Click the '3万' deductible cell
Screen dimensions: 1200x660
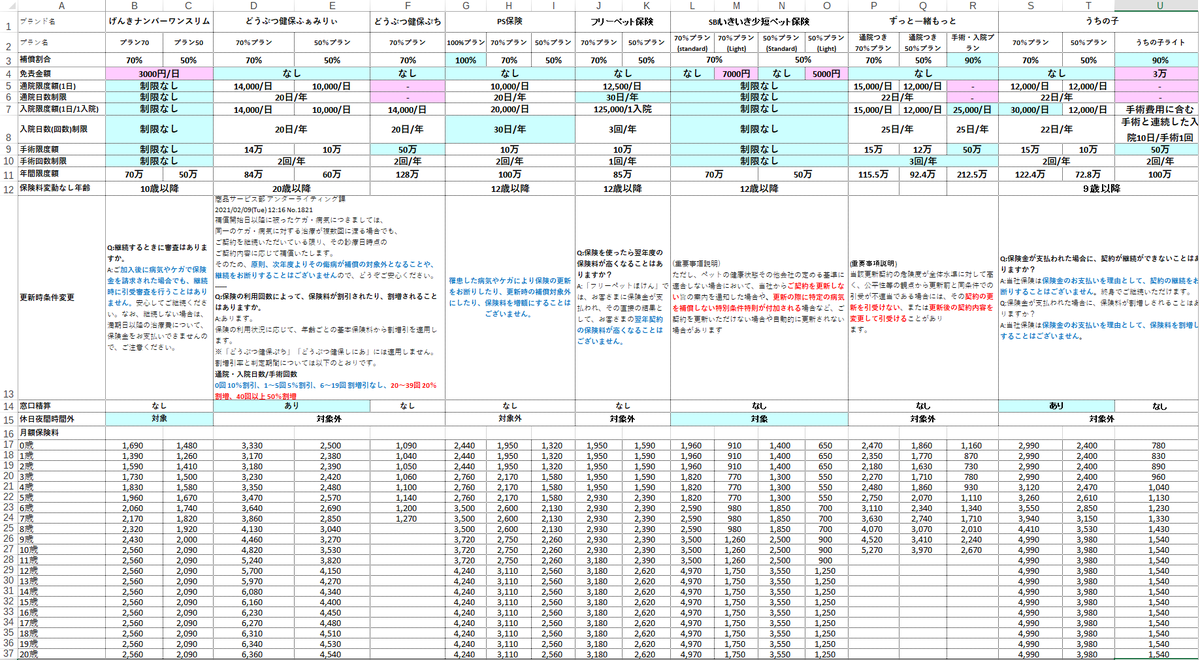pyautogui.click(x=1159, y=73)
